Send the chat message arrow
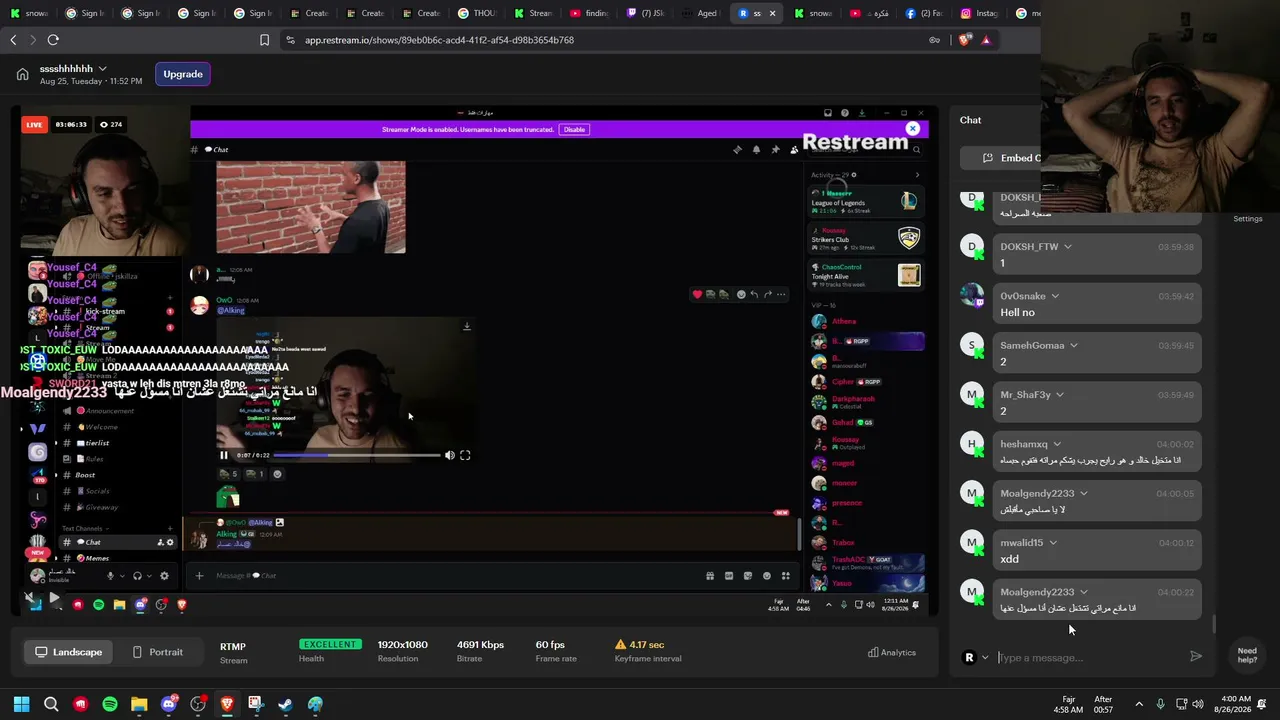Viewport: 1280px width, 720px height. pos(1195,657)
